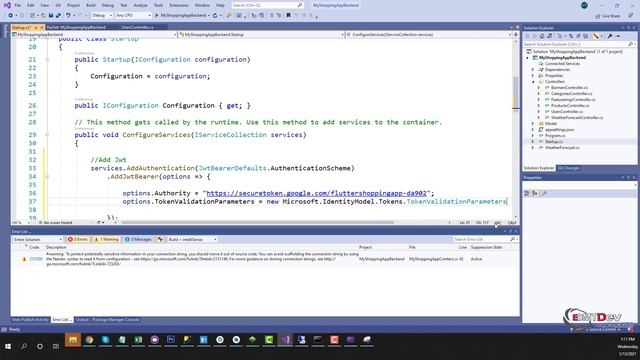The height and width of the screenshot is (360, 640).
Task: Toggle the 0 Errors filter
Action: 78,240
